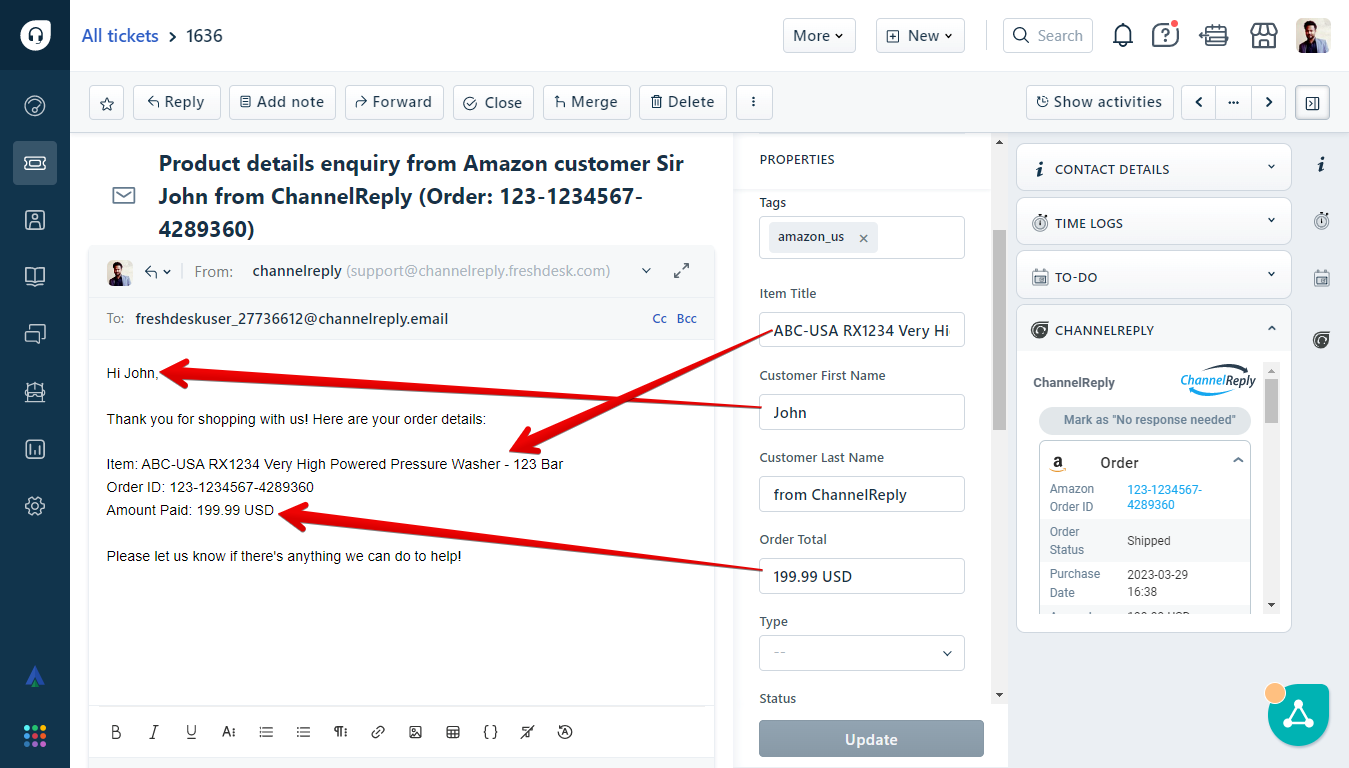Open the text size and color option
1349x768 pixels.
tap(228, 732)
